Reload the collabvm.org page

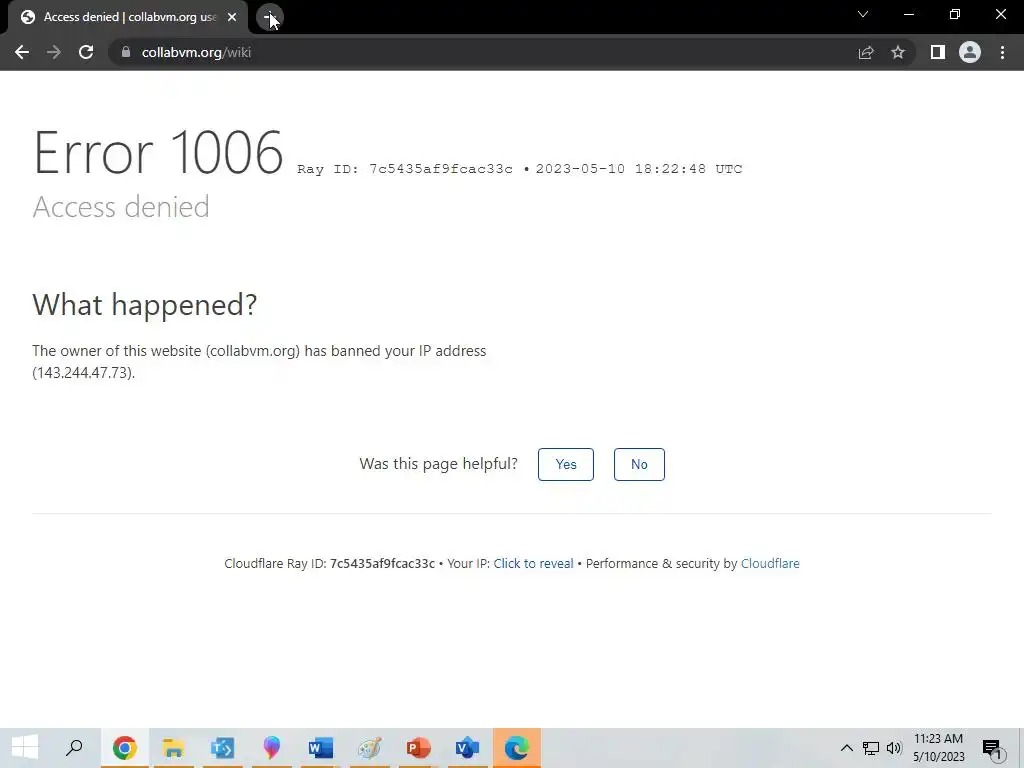(x=86, y=52)
